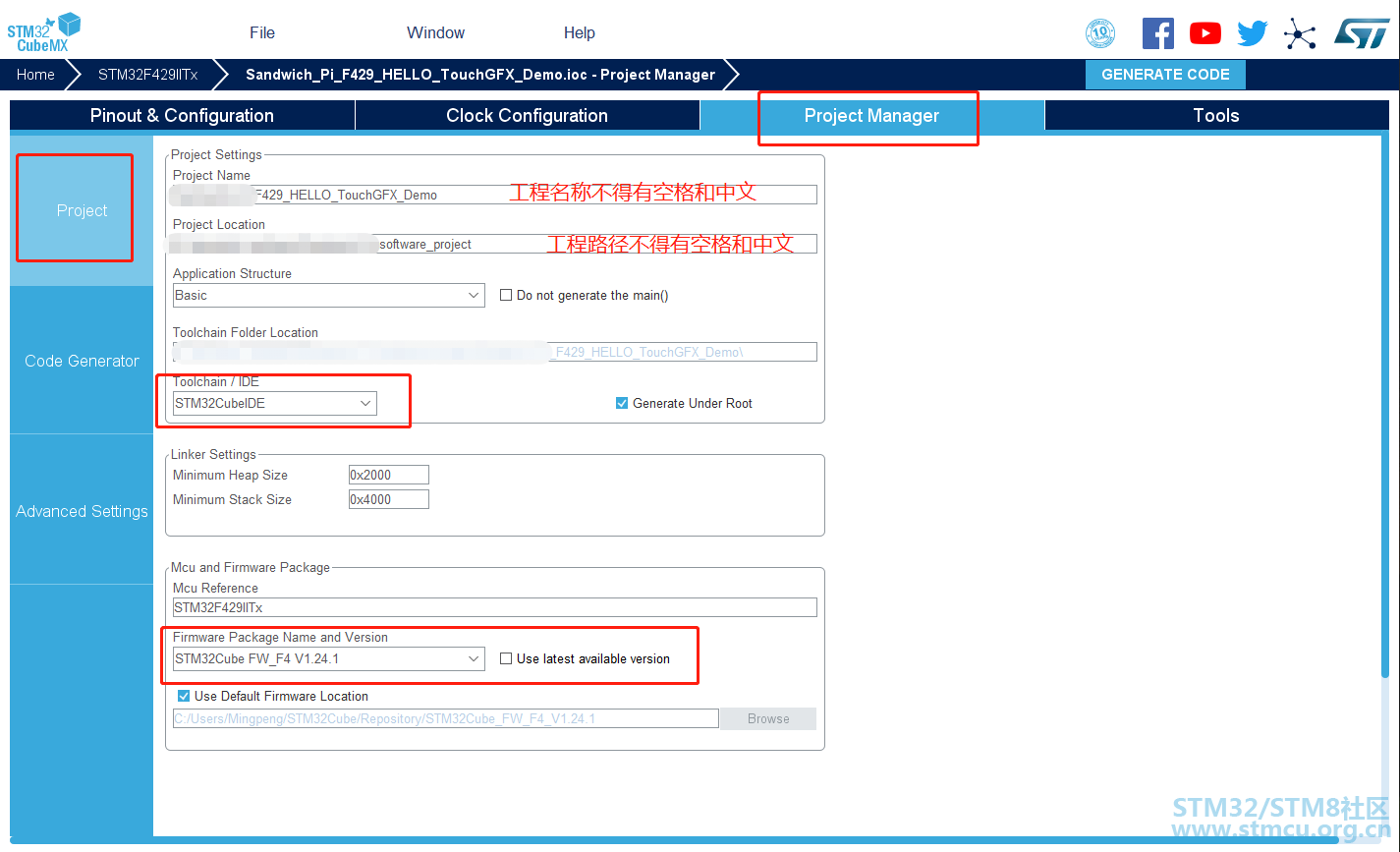Image resolution: width=1400 pixels, height=852 pixels.
Task: Toggle Use Default Firmware Location checkbox
Action: [x=184, y=696]
